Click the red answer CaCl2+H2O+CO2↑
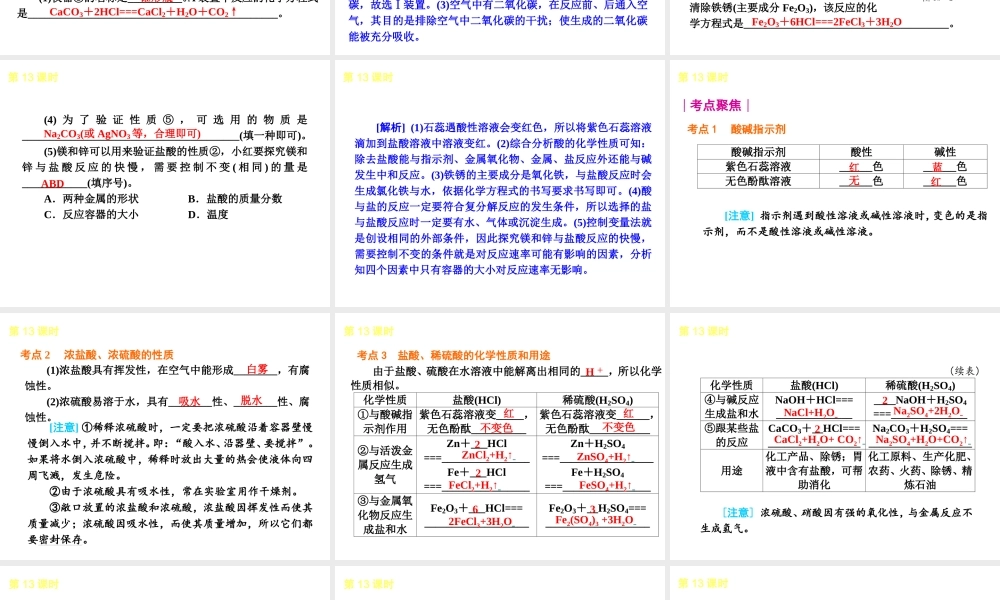The height and width of the screenshot is (600, 1000). click(x=818, y=440)
